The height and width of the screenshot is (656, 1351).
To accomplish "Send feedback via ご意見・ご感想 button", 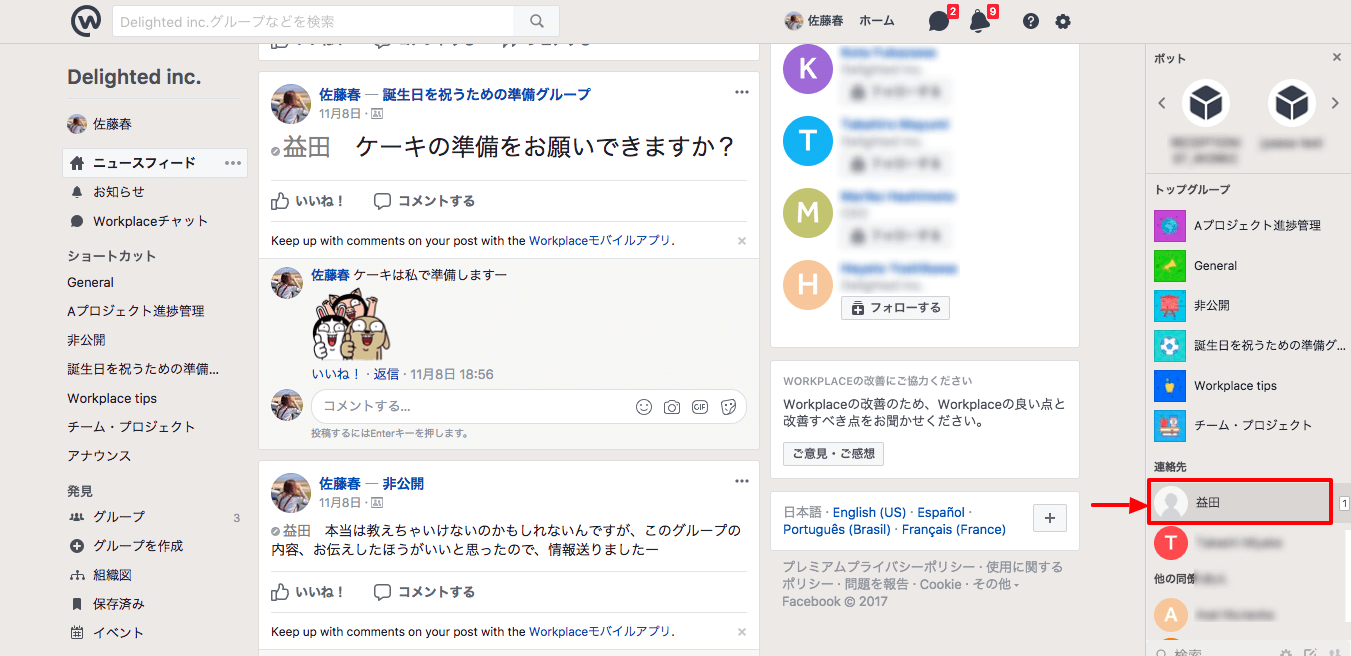I will (833, 453).
